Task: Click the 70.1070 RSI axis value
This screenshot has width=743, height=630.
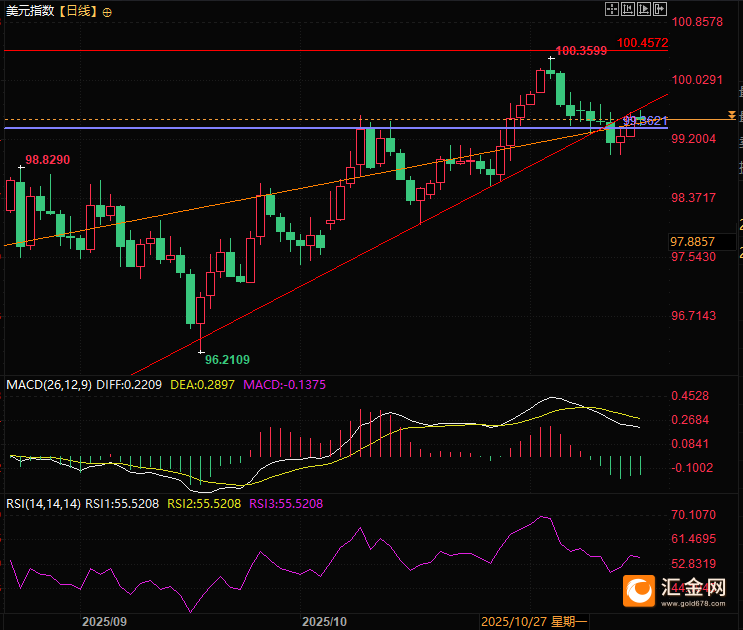Action: click(x=694, y=514)
